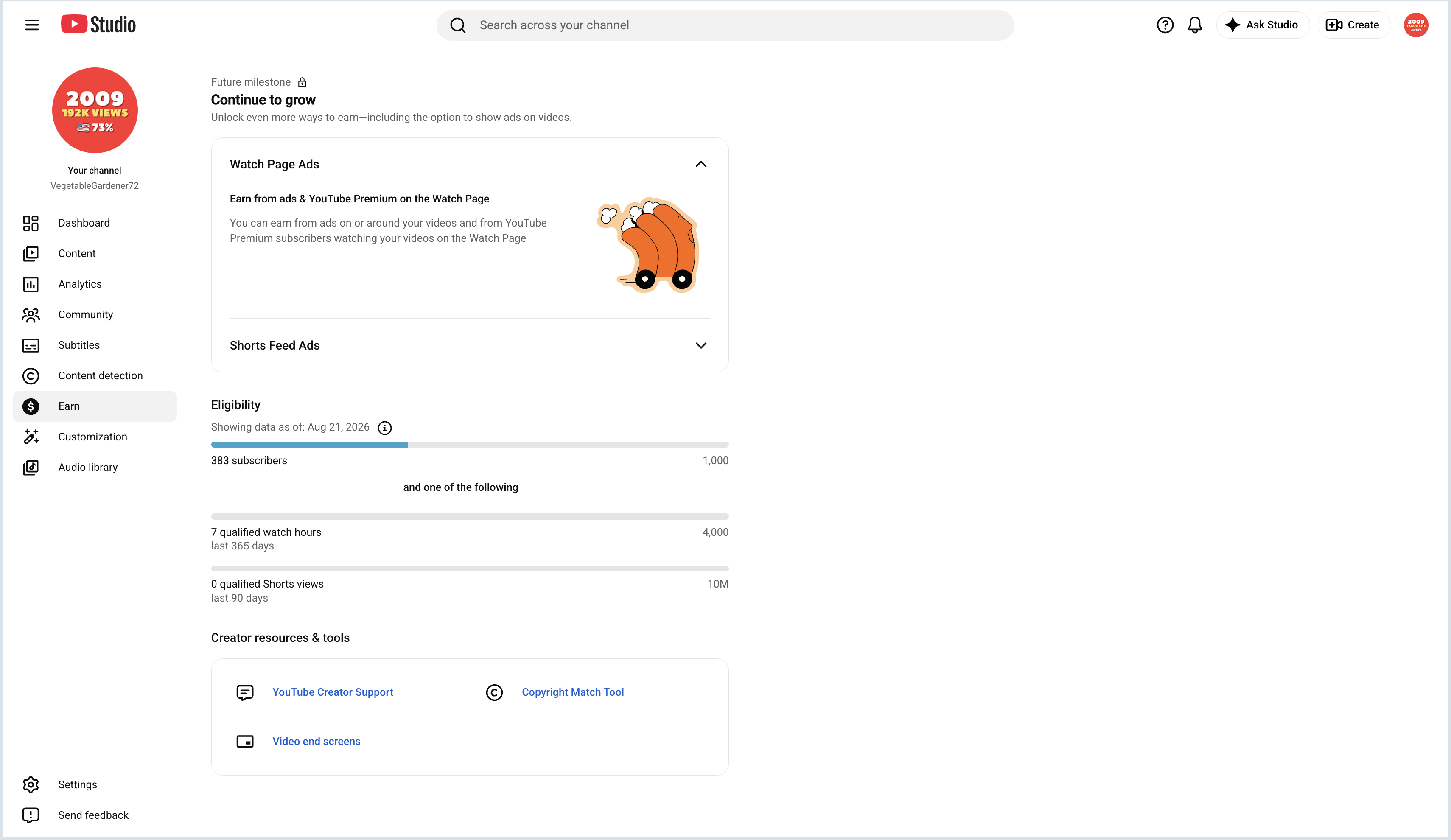The image size is (1451, 840).
Task: Open the Help question mark icon
Action: (x=1165, y=25)
